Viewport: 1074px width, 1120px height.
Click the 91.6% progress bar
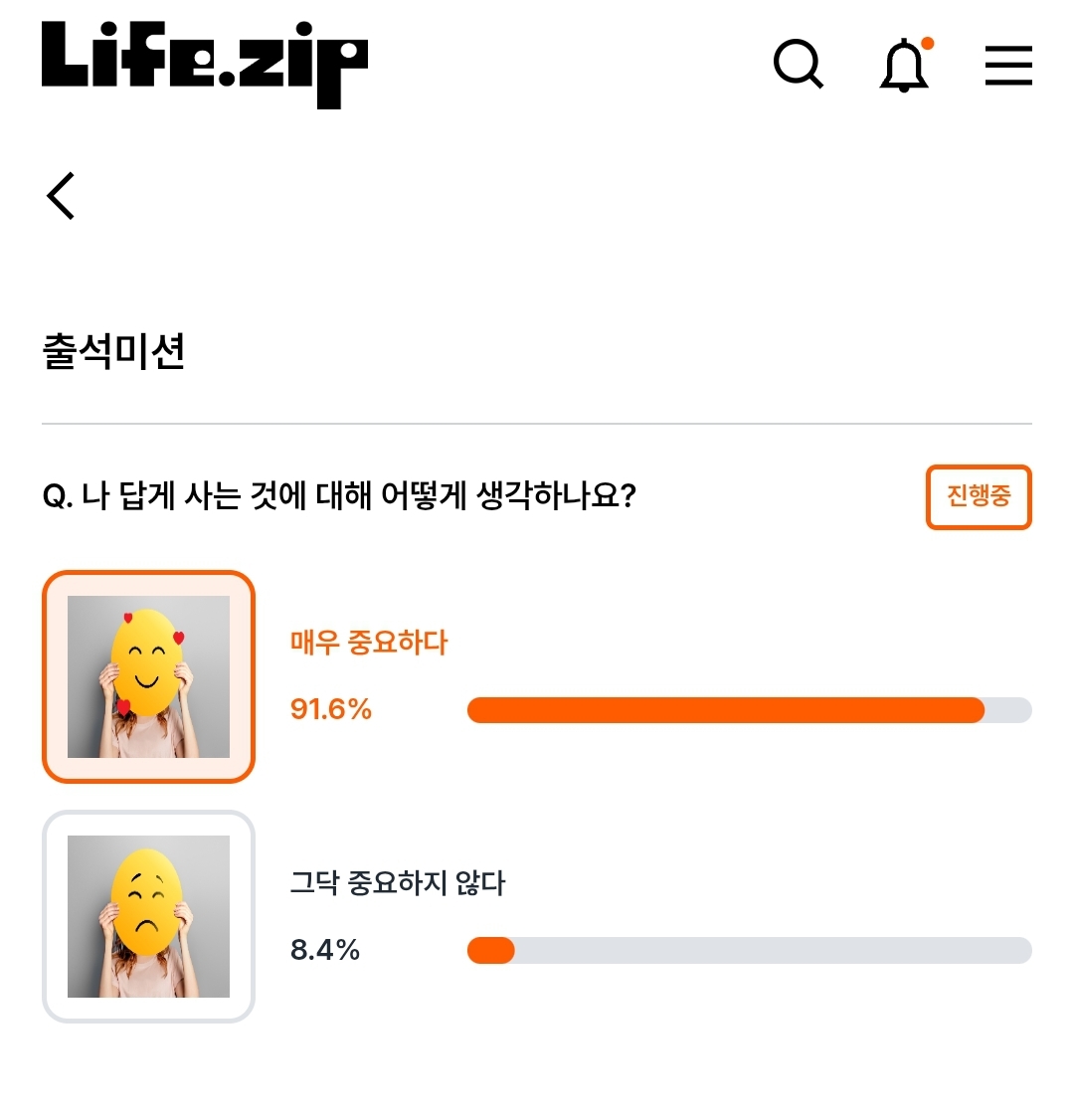(x=749, y=710)
